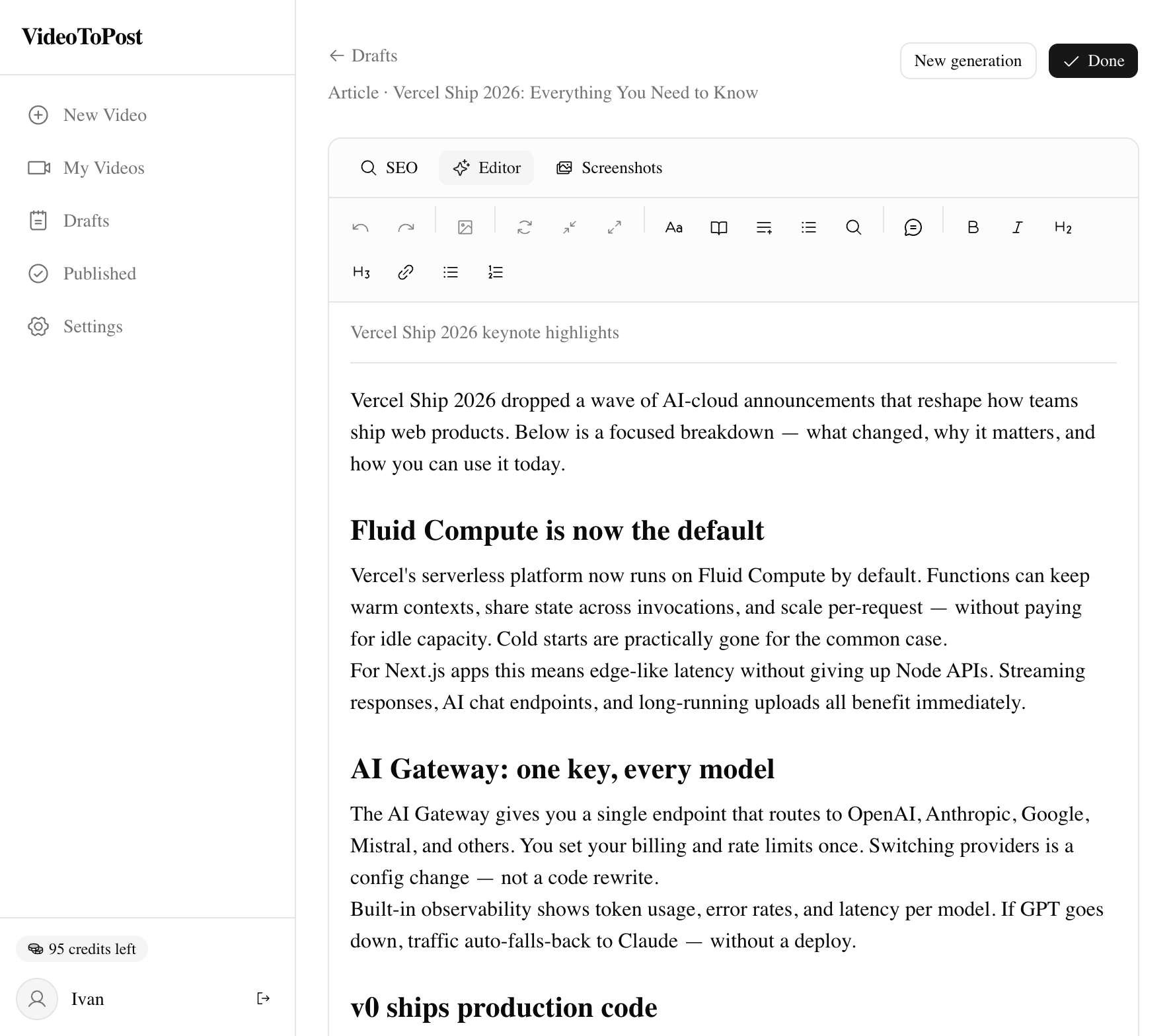The height and width of the screenshot is (1036, 1171).
Task: Click the 'AI Gateway: one key, every model' heading
Action: click(562, 769)
